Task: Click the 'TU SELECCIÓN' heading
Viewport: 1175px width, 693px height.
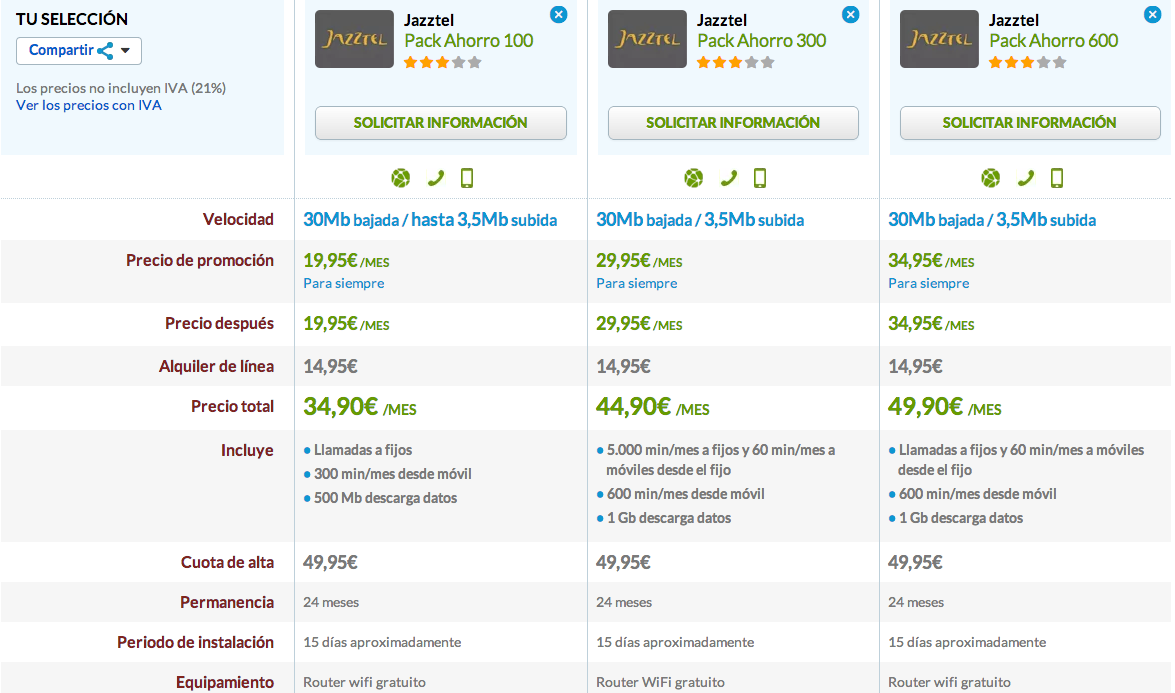Action: (x=72, y=19)
